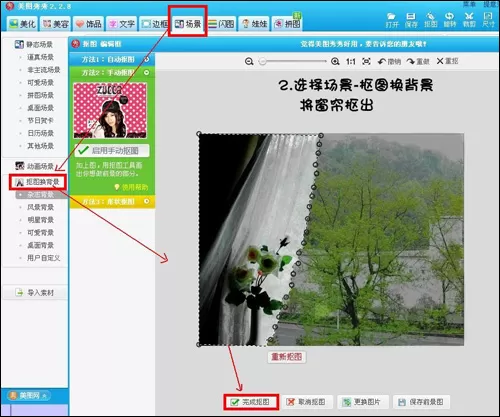Viewport: 500px width, 417px height.
Task: Switch to the 娃娃 tab
Action: 254,24
